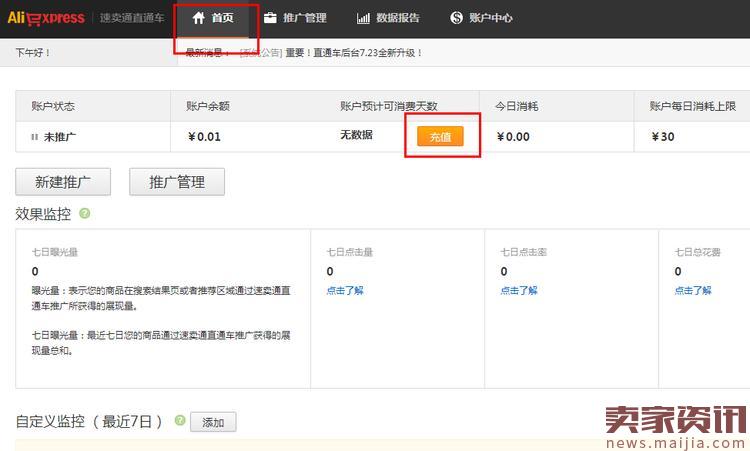Screen dimensions: 750x451
Task: Click the green help icon beside 效果监控
Action: [x=85, y=213]
